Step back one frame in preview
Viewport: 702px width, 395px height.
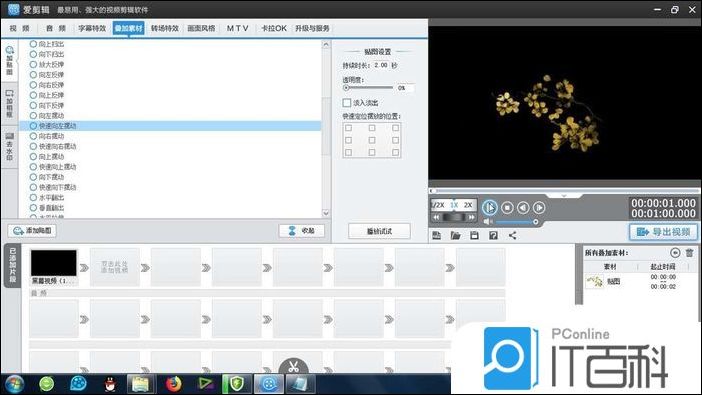coord(523,208)
